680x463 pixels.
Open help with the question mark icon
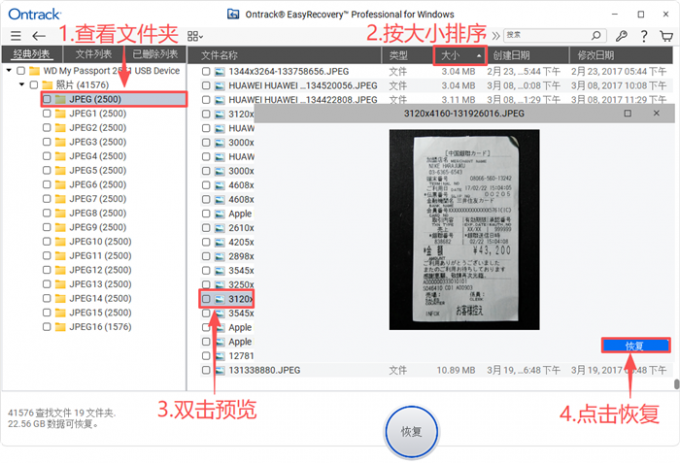point(644,36)
